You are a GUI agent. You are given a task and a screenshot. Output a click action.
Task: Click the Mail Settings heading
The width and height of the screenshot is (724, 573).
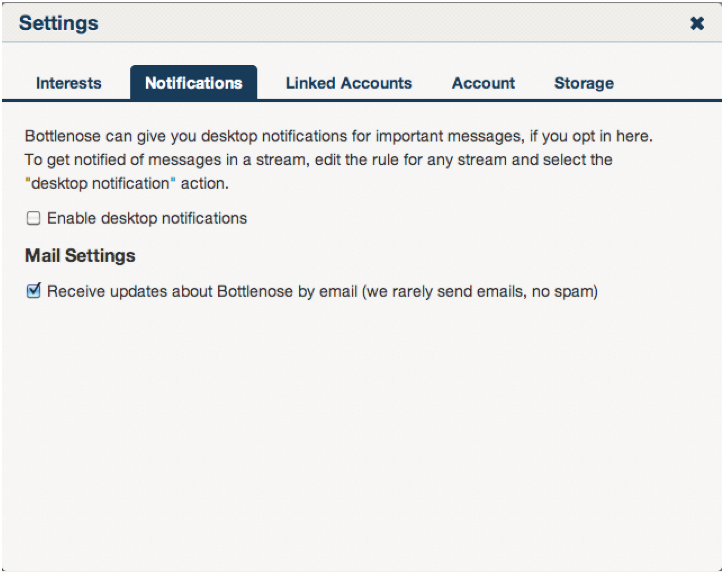tap(80, 256)
